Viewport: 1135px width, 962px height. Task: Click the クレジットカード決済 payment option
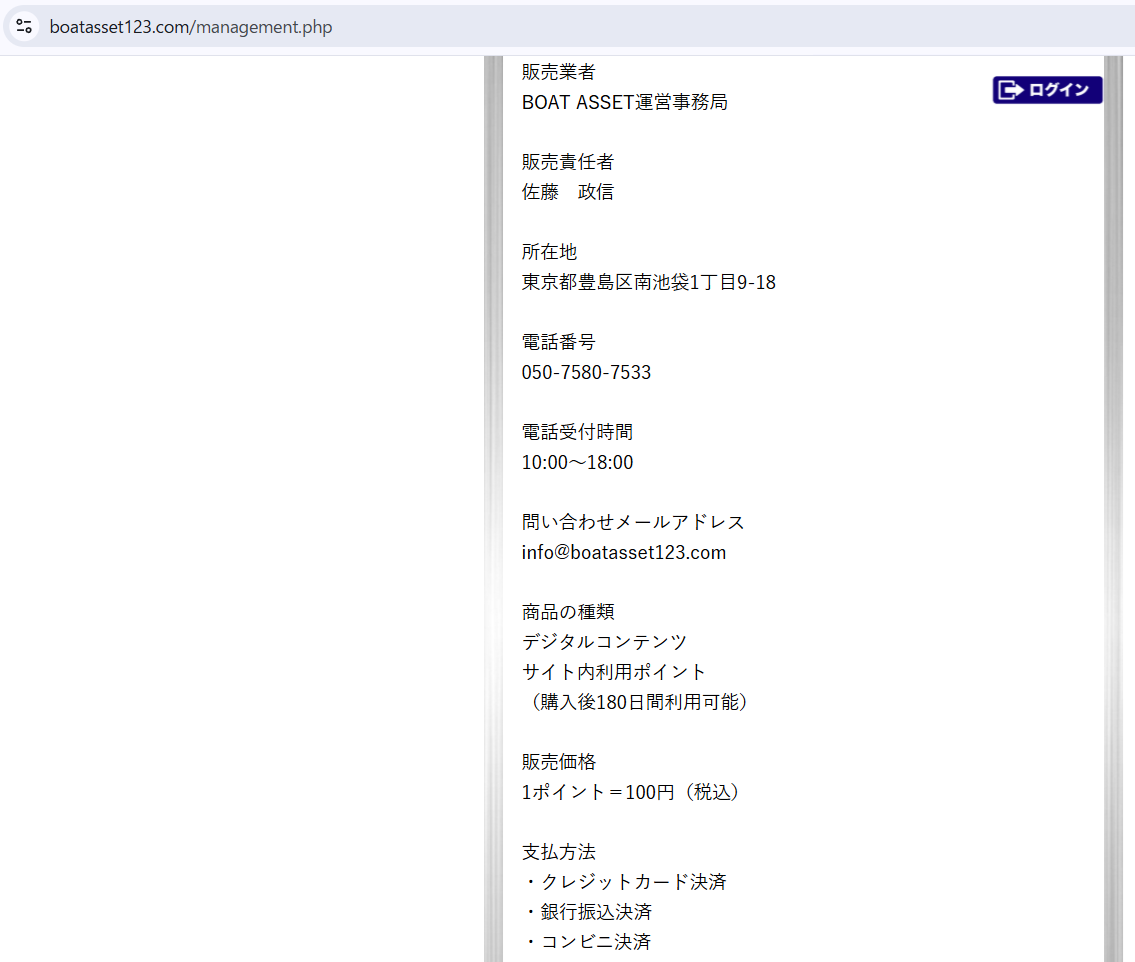coord(632,882)
